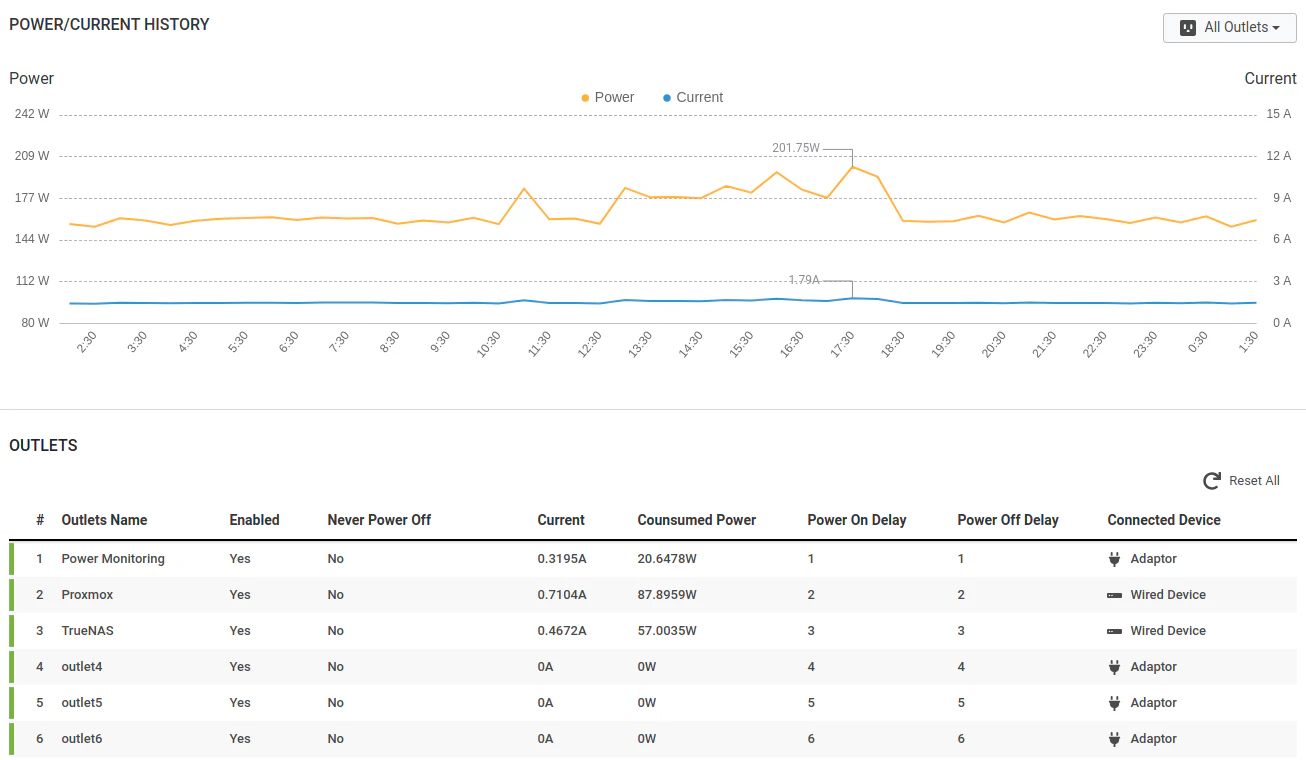The width and height of the screenshot is (1306, 760).
Task: Click the 17:30 time label on the axis
Action: pyautogui.click(x=843, y=344)
